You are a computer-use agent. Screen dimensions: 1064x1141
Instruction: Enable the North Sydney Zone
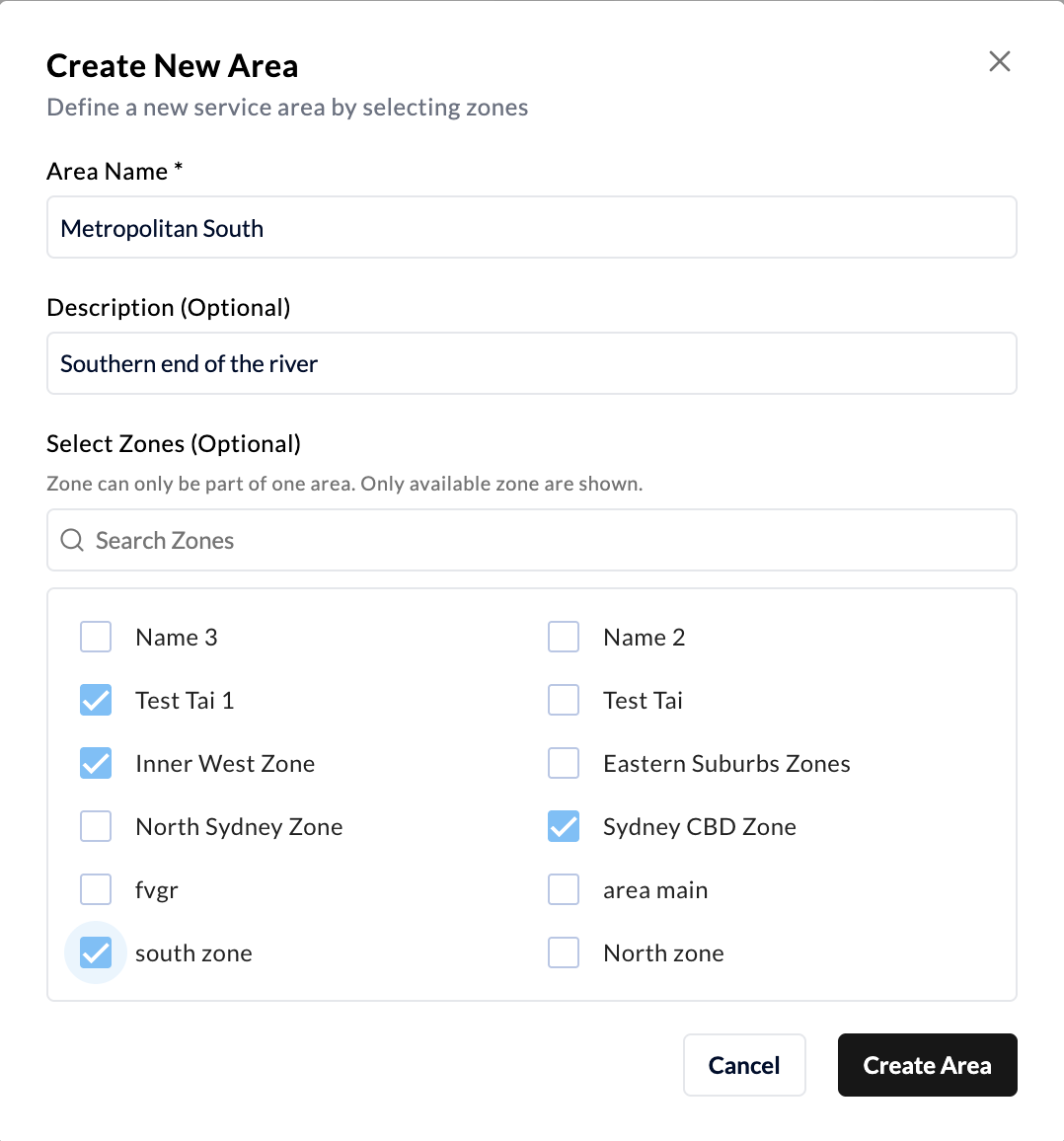(95, 826)
